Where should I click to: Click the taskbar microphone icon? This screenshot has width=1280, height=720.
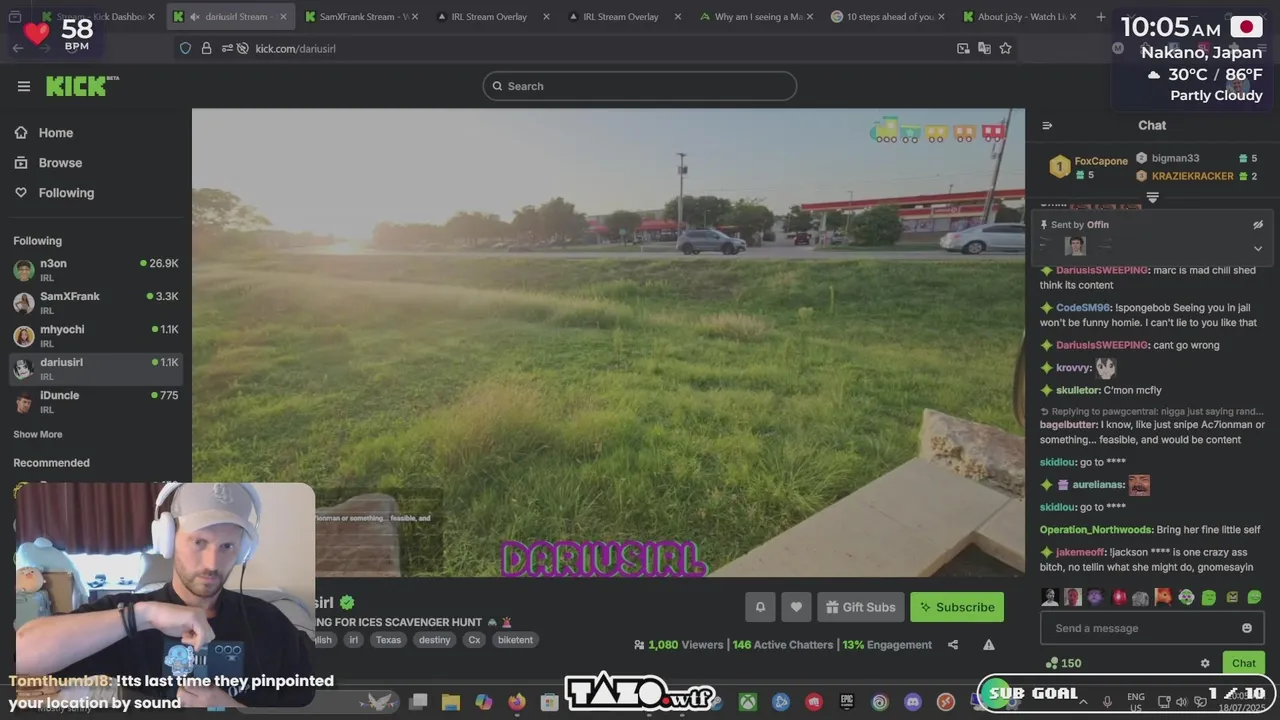[1107, 702]
